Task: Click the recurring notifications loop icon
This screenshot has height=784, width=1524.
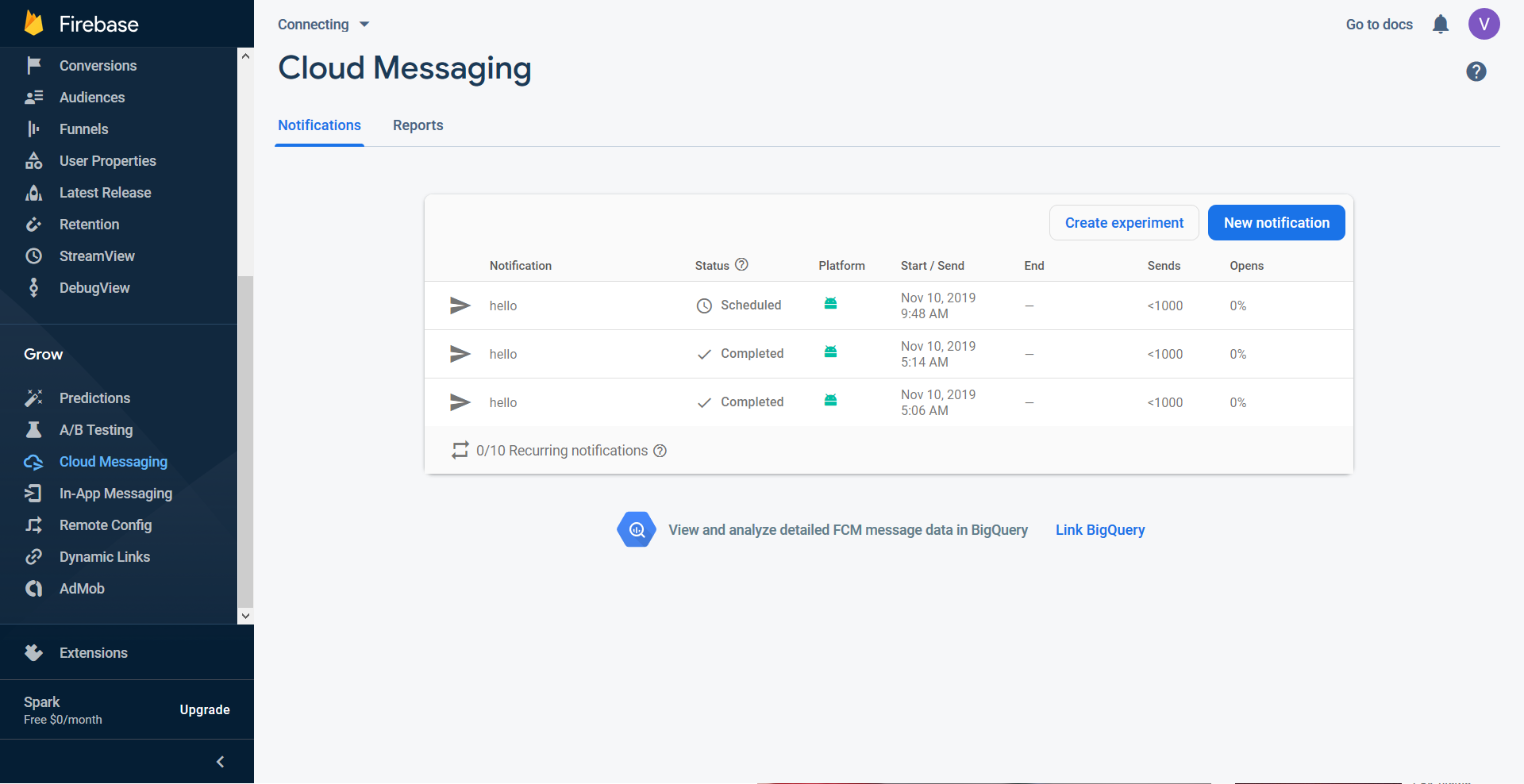Action: click(460, 450)
